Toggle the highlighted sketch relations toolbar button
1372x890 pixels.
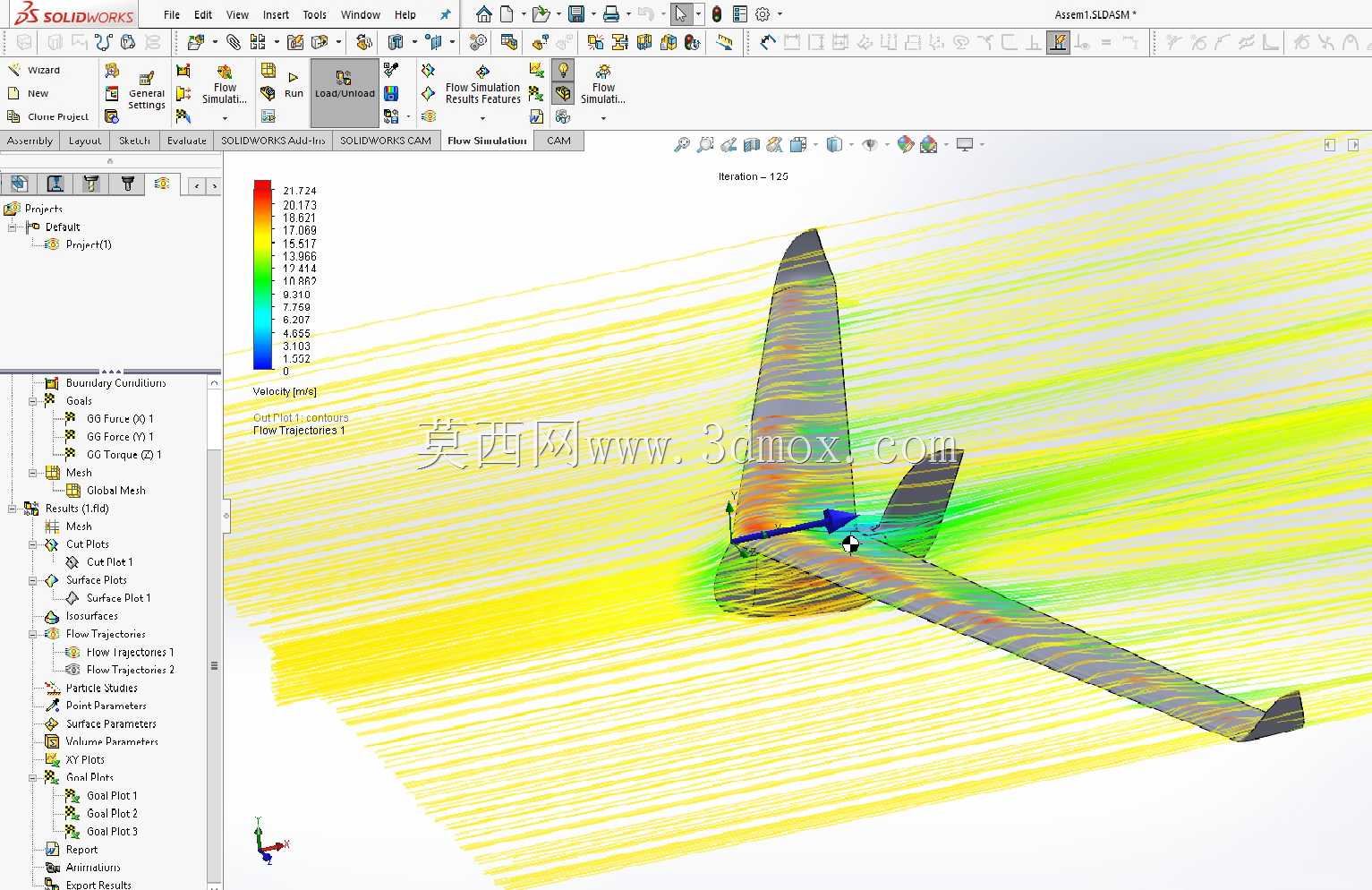1058,42
